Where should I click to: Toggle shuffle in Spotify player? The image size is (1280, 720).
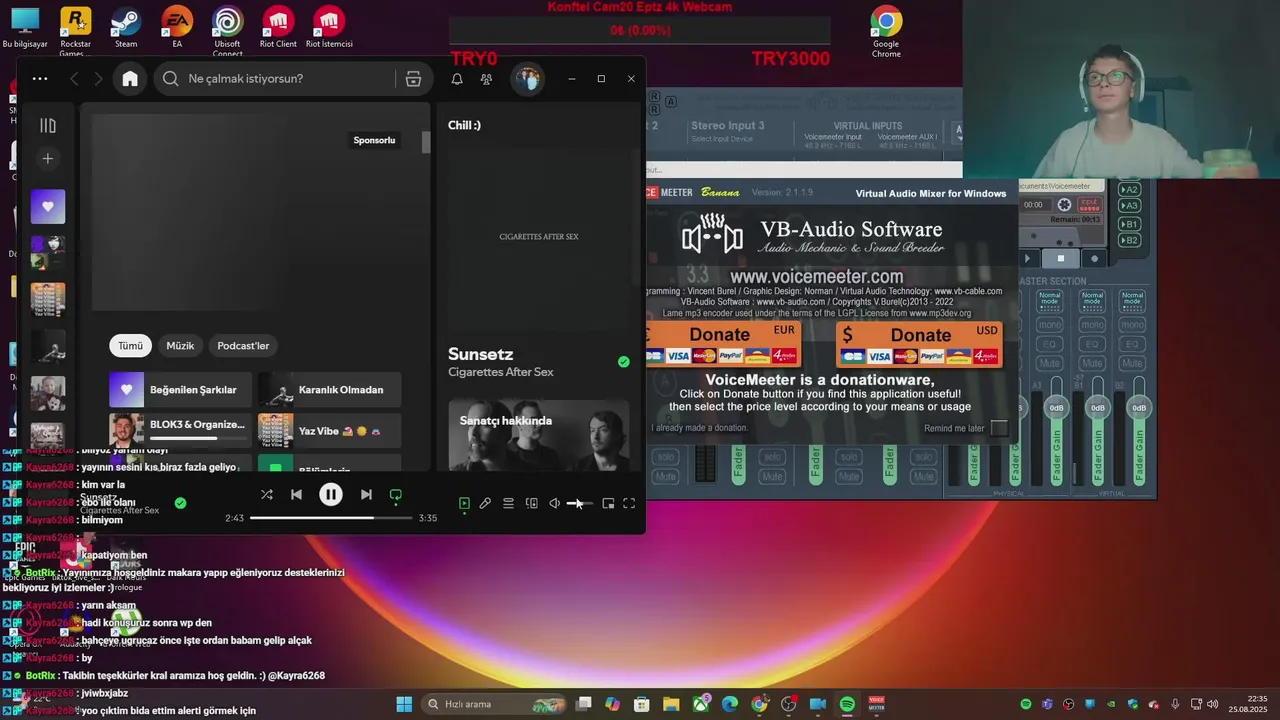click(x=267, y=495)
